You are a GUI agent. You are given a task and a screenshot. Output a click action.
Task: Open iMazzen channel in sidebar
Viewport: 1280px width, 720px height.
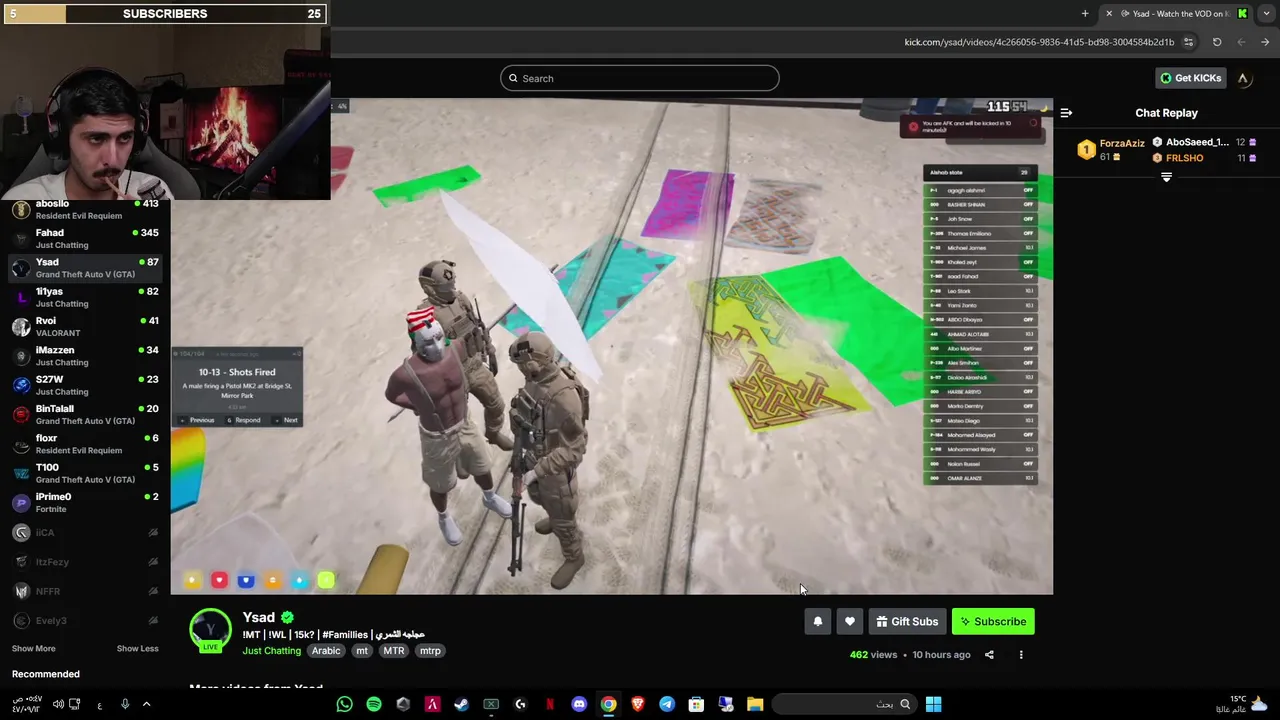point(85,356)
